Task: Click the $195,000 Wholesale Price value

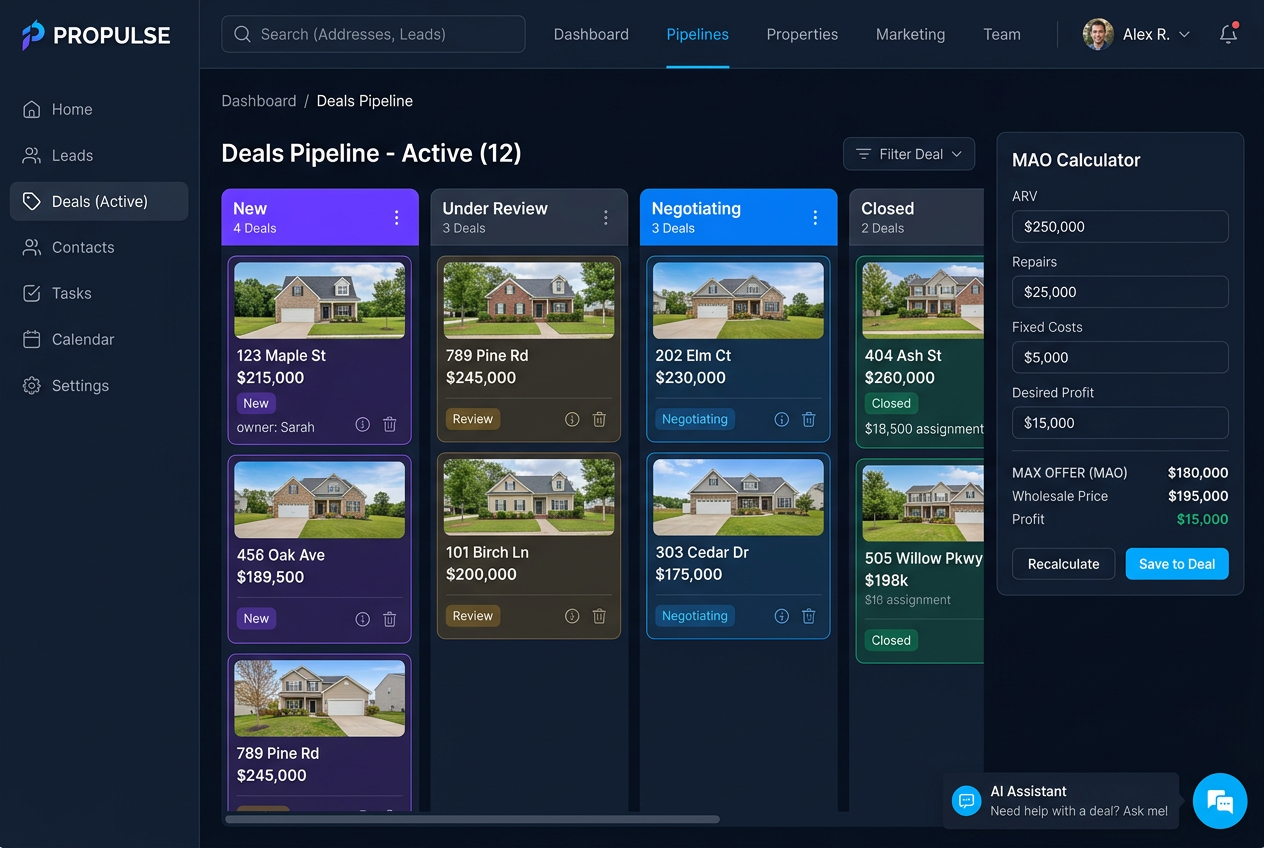Action: click(x=1198, y=496)
